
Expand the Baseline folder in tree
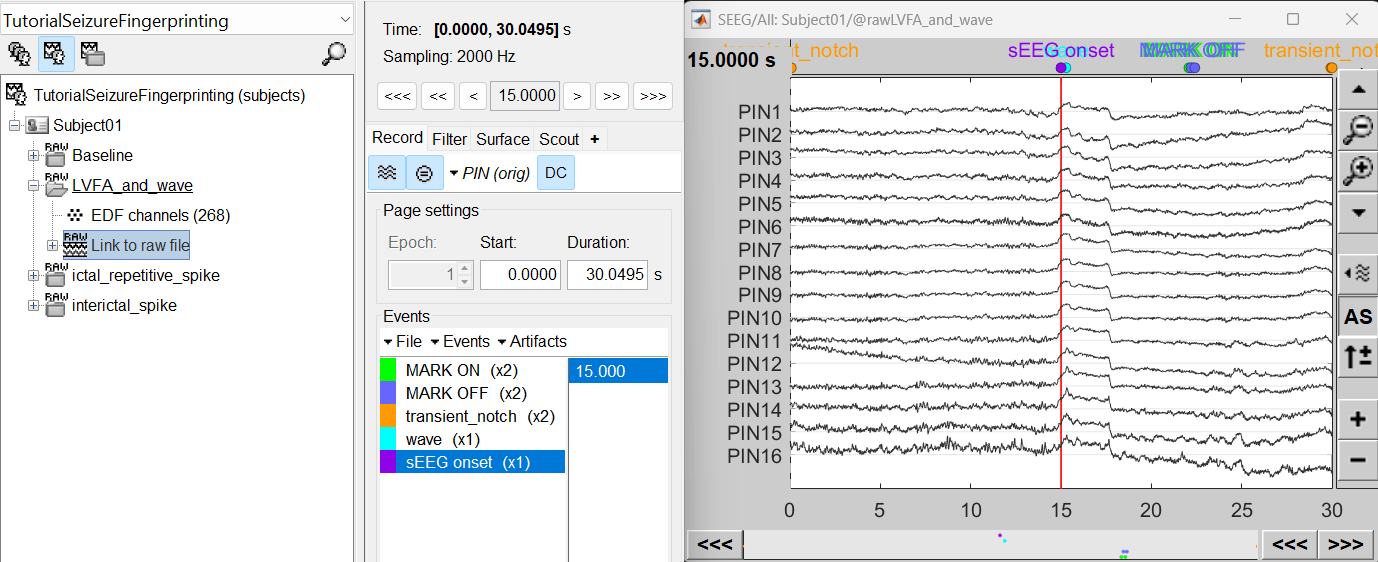point(33,156)
